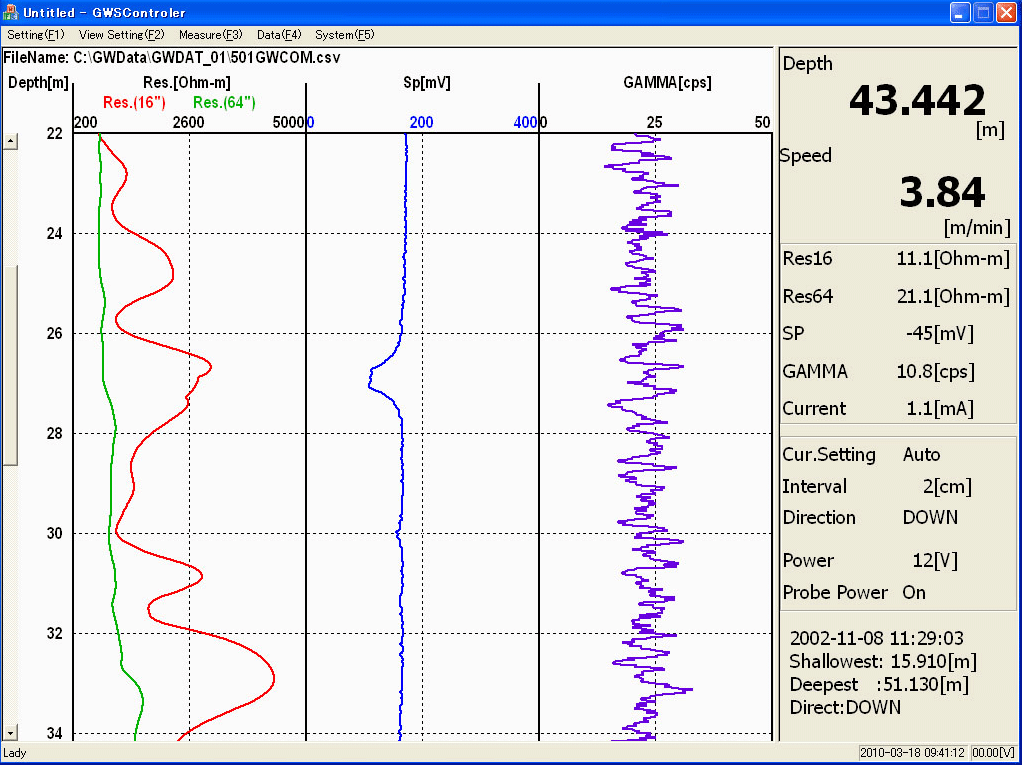Minimize the GWSControler window

pyautogui.click(x=959, y=13)
